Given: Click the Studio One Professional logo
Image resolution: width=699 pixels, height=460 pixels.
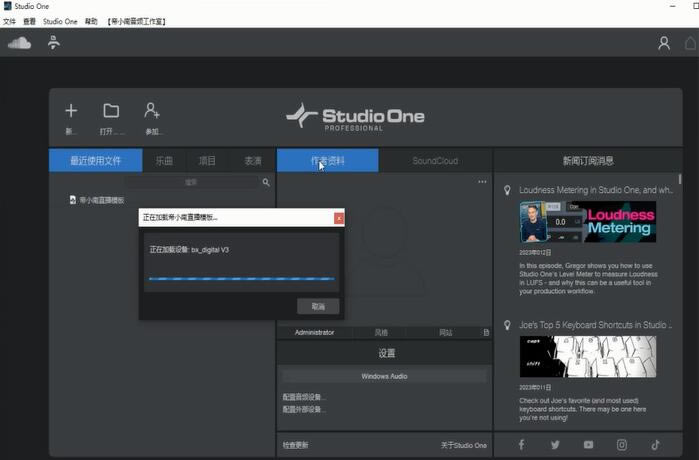Looking at the screenshot, I should coord(355,117).
